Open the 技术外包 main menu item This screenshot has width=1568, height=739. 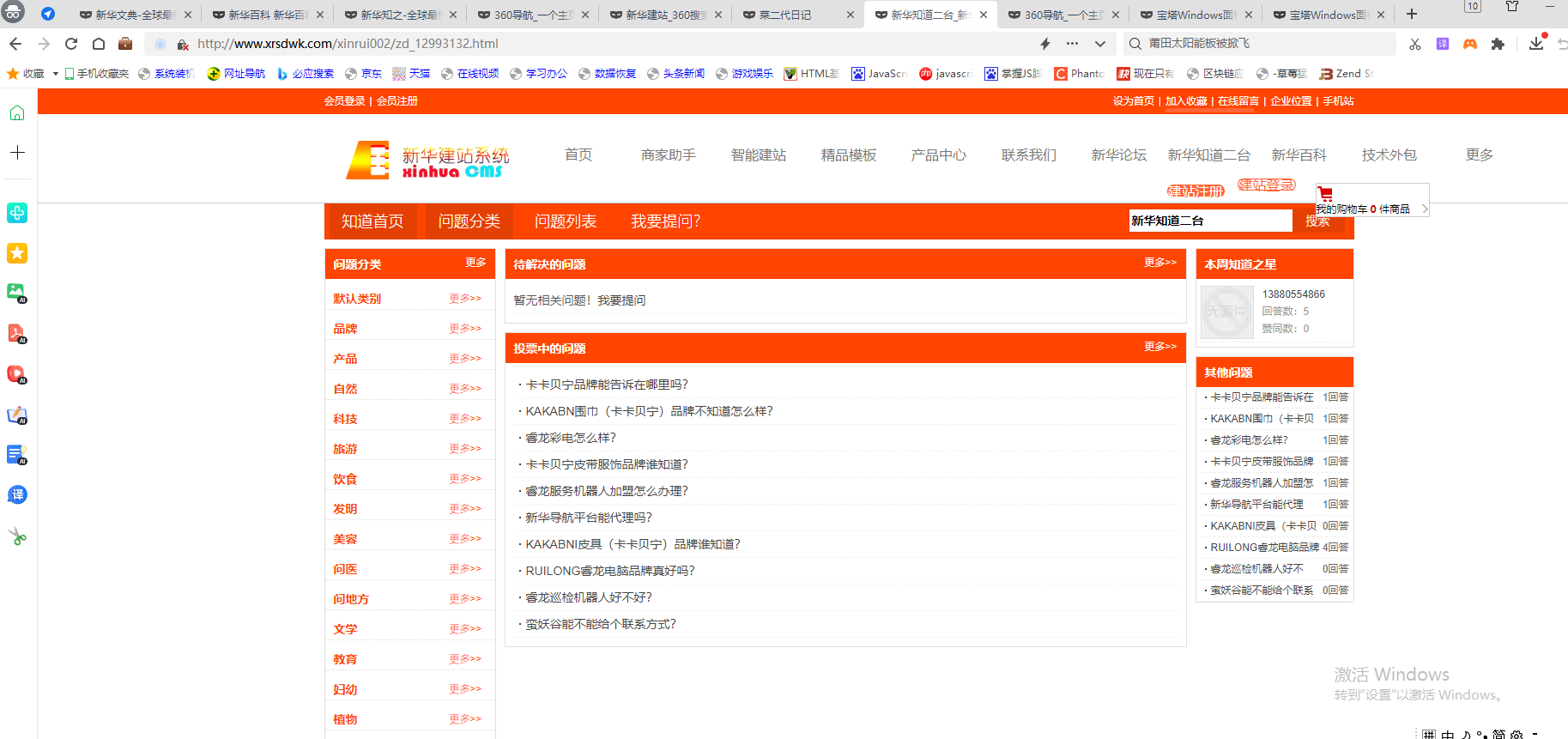(1389, 155)
